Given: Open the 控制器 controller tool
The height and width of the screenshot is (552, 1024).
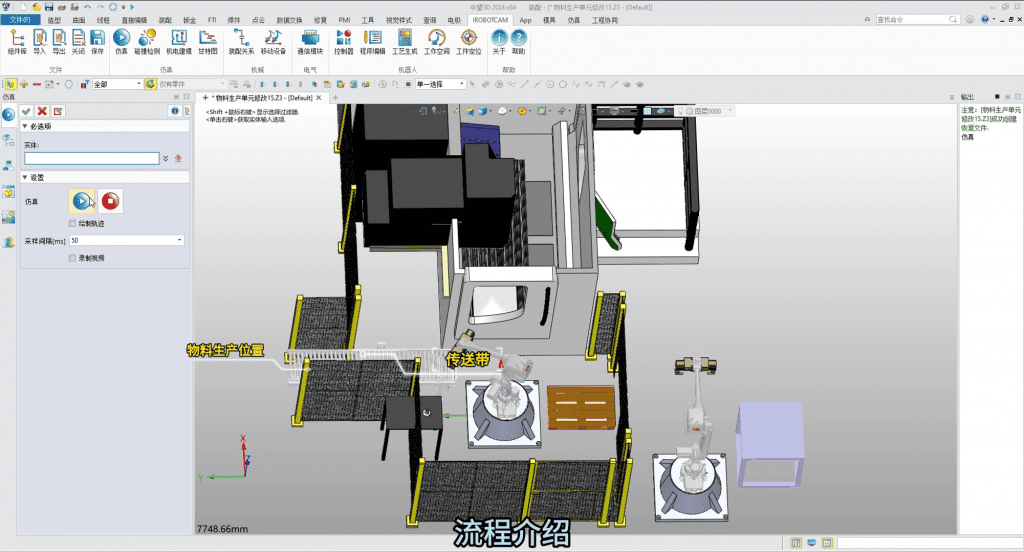Looking at the screenshot, I should (x=343, y=41).
